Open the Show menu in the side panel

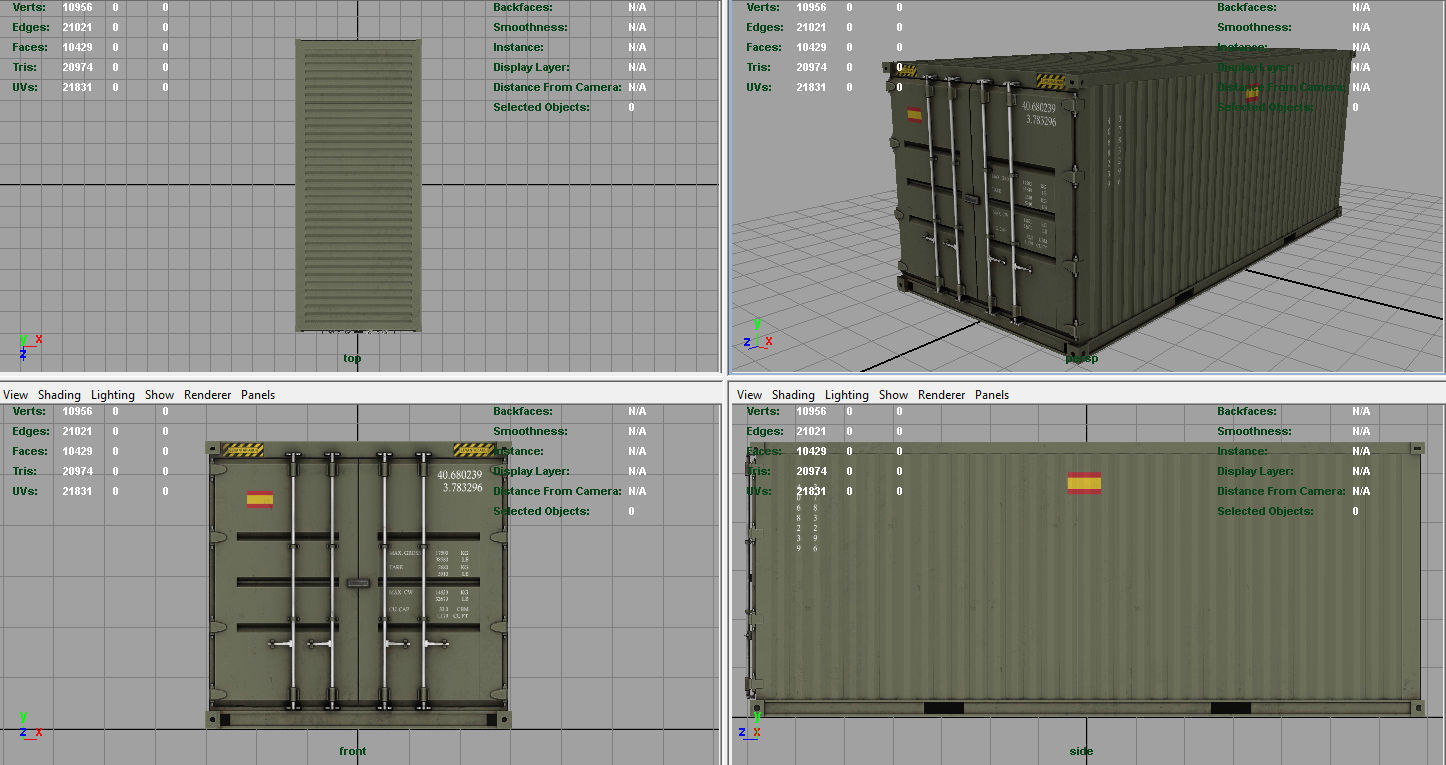893,395
